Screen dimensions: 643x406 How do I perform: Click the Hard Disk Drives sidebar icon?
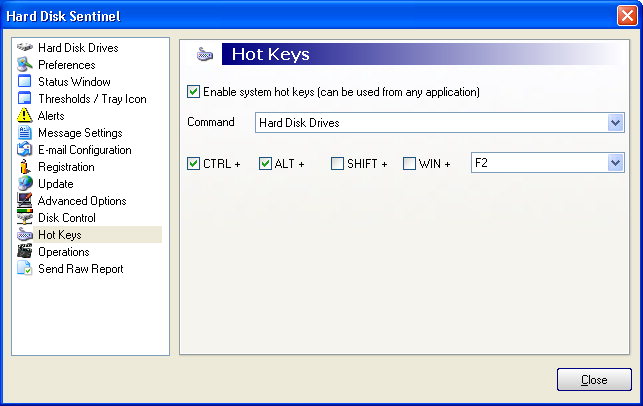click(25, 48)
